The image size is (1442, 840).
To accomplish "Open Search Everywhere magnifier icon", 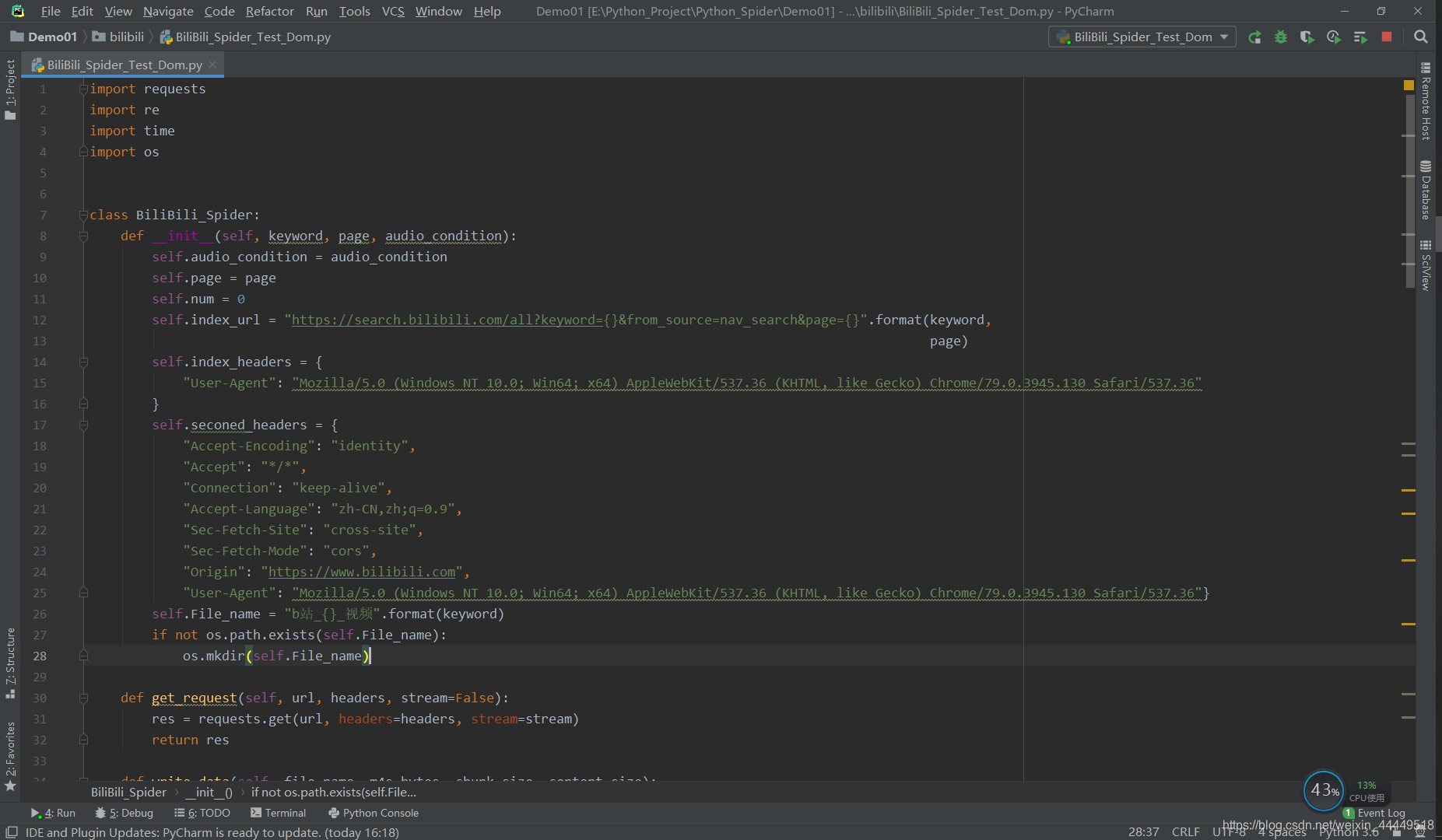I will [x=1420, y=37].
